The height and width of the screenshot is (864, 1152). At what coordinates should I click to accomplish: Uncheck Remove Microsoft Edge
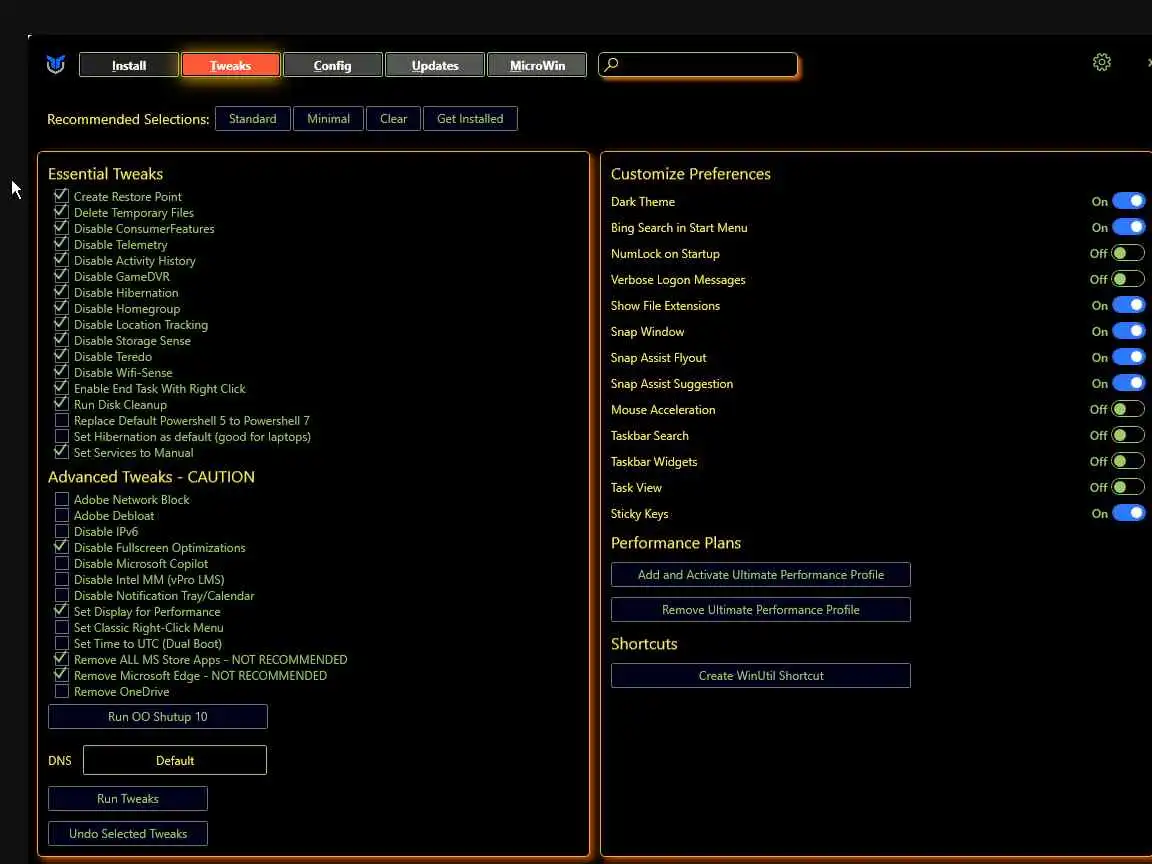pos(62,676)
